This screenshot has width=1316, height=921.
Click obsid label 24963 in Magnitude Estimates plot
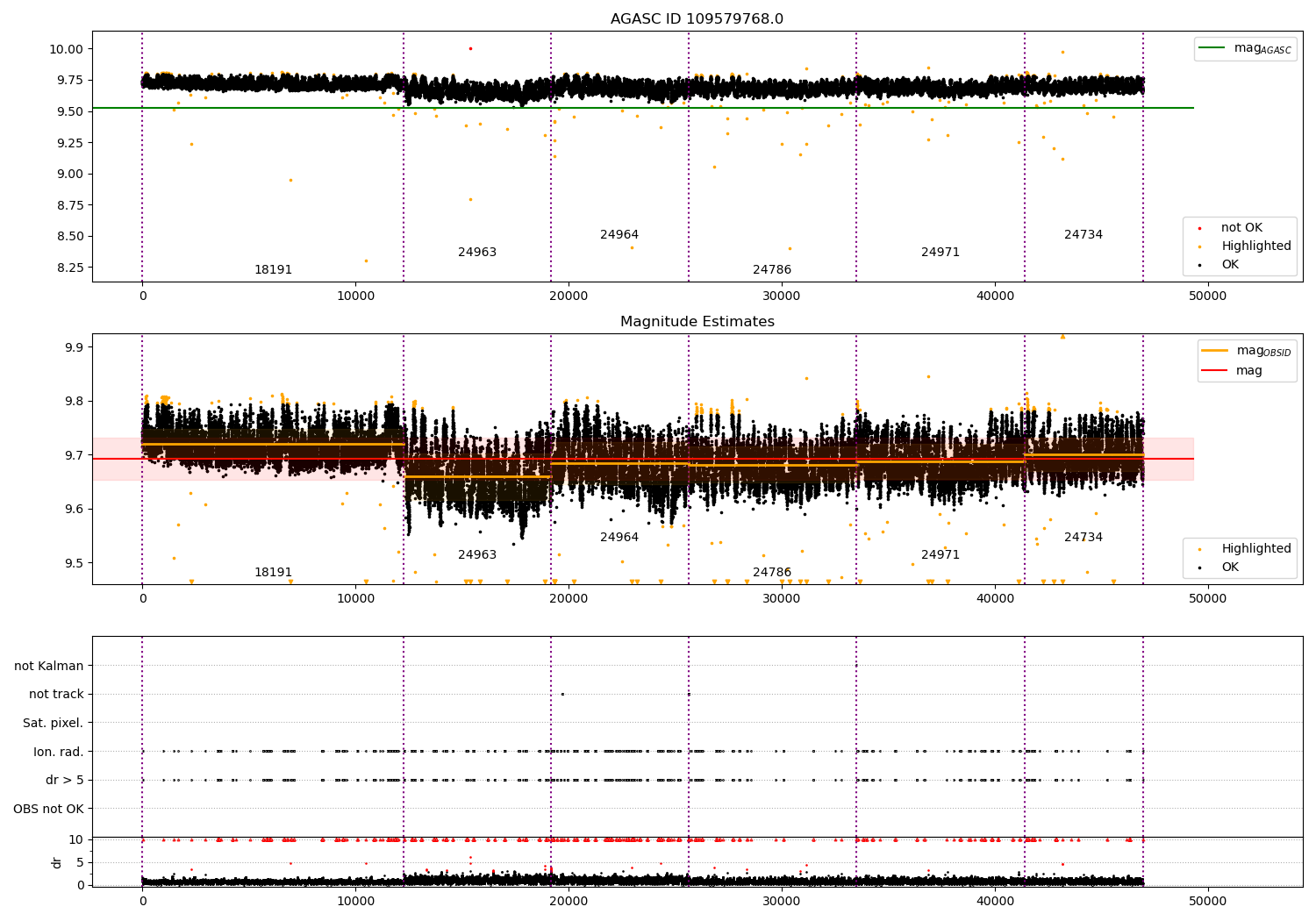pos(477,555)
